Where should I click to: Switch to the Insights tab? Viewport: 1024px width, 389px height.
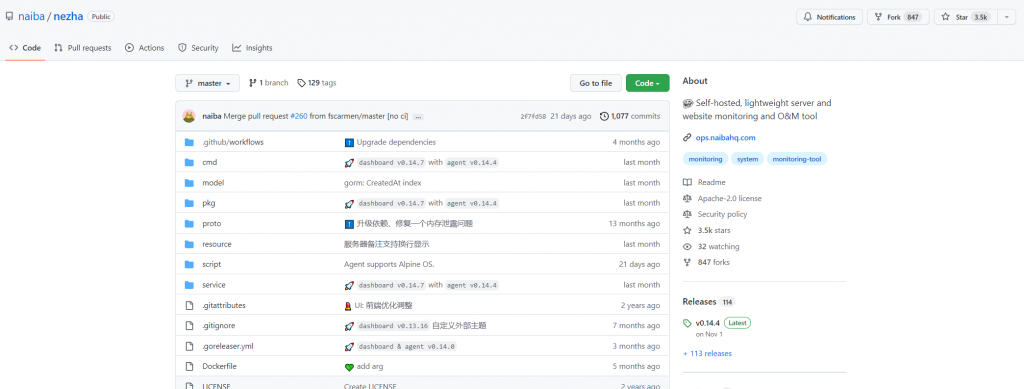(x=252, y=48)
